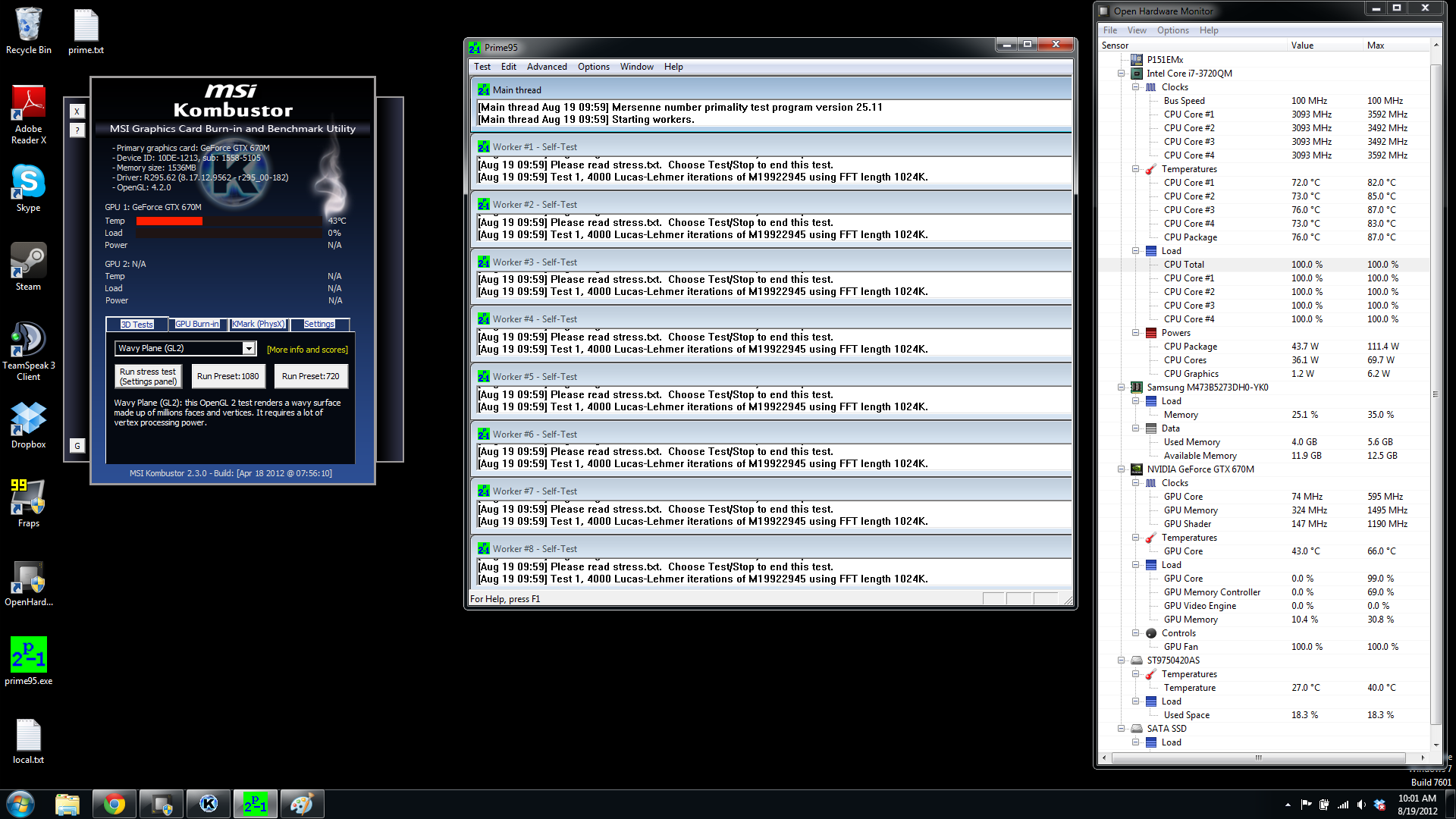Switch to Kombustor 3D Tests tab
Viewport: 1456px width, 819px height.
pos(137,325)
